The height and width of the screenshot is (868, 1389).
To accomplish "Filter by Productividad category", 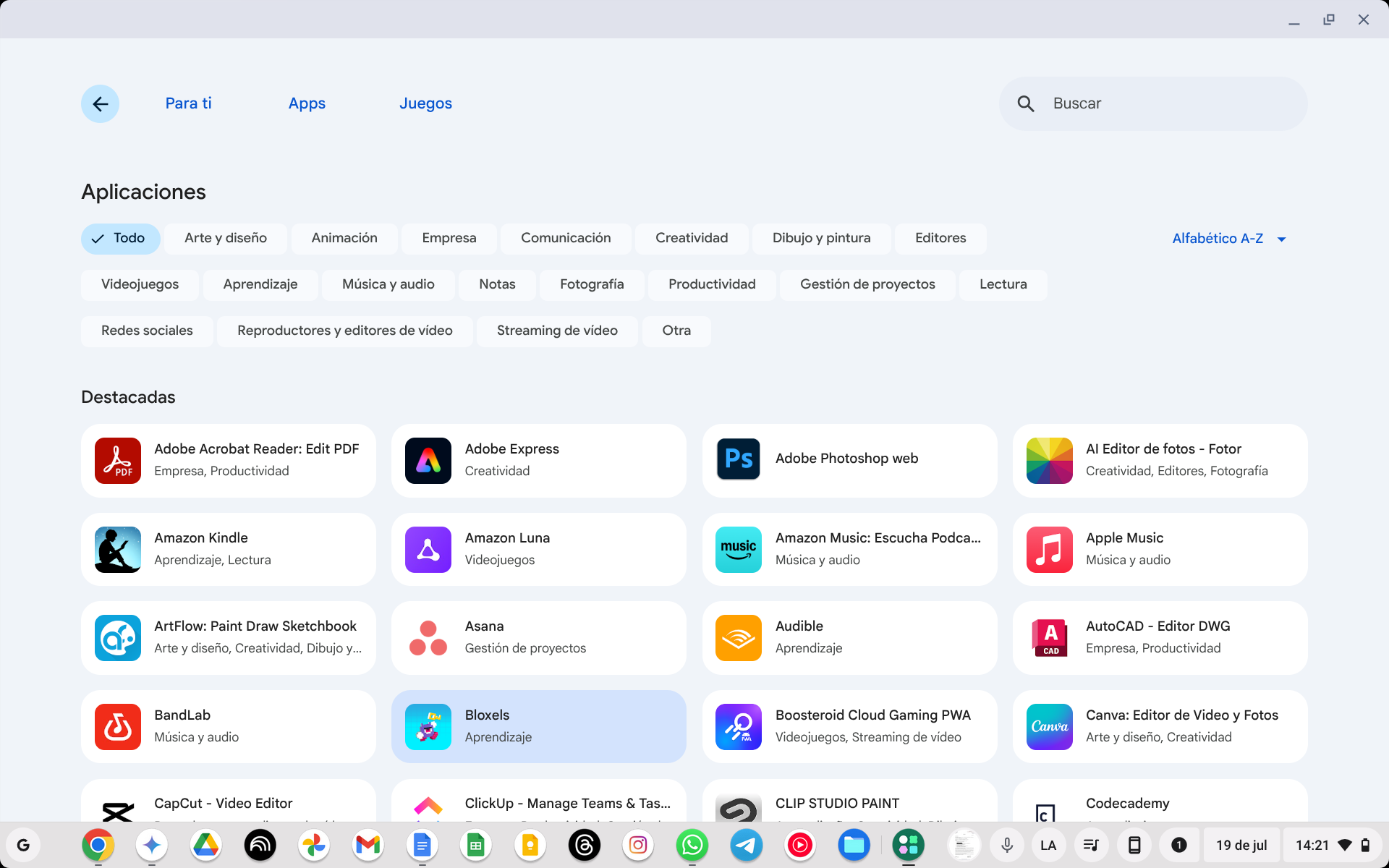I will (x=712, y=285).
